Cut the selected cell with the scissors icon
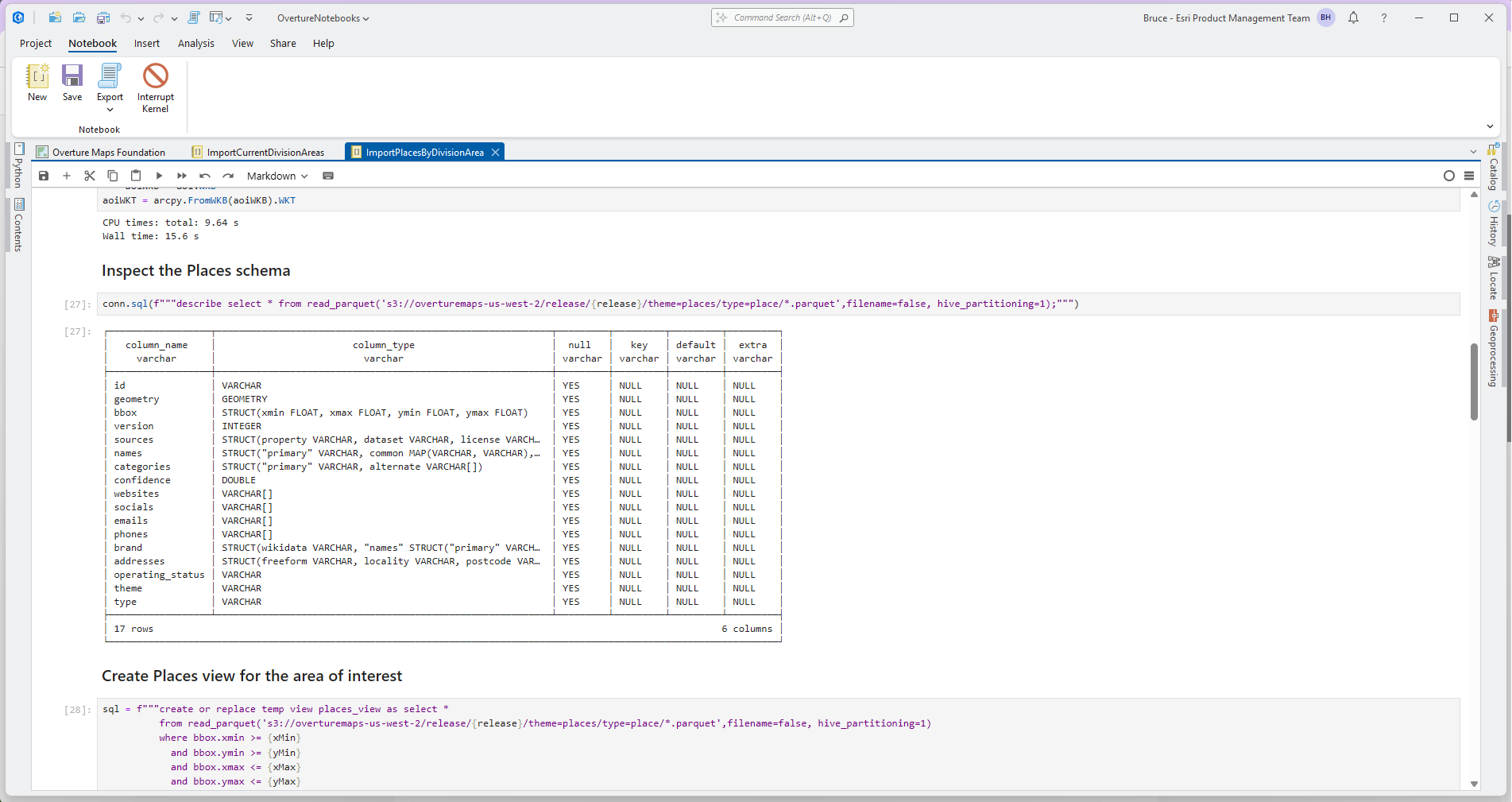This screenshot has width=1512, height=802. (90, 176)
